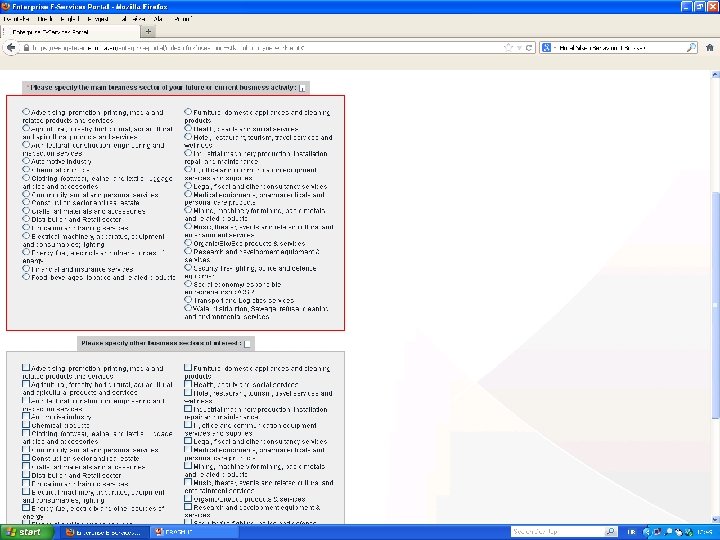This screenshot has height=540, width=720.
Task: Click the Firefox logo in the title bar
Action: point(6,6)
